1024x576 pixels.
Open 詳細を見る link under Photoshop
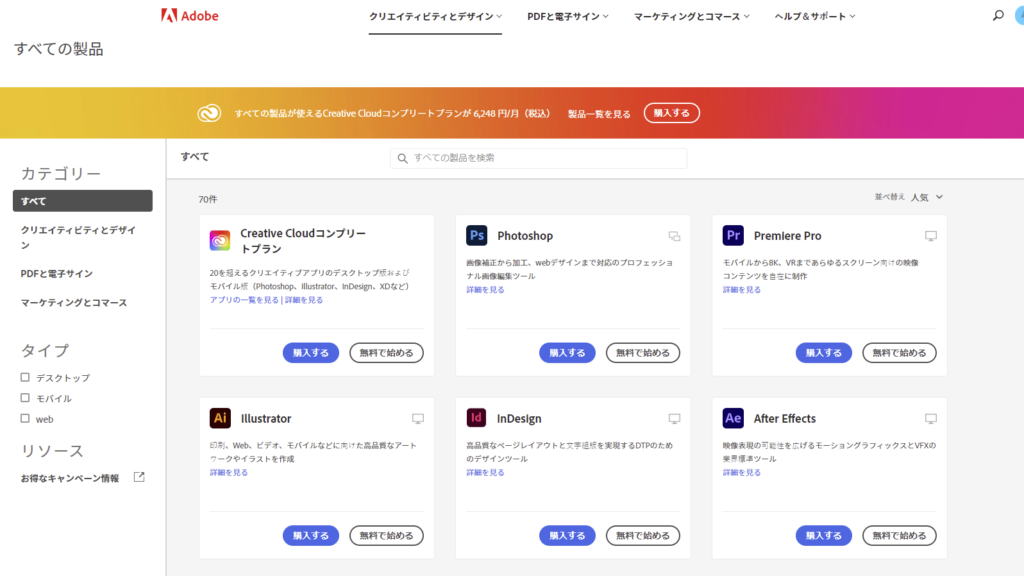pos(485,289)
